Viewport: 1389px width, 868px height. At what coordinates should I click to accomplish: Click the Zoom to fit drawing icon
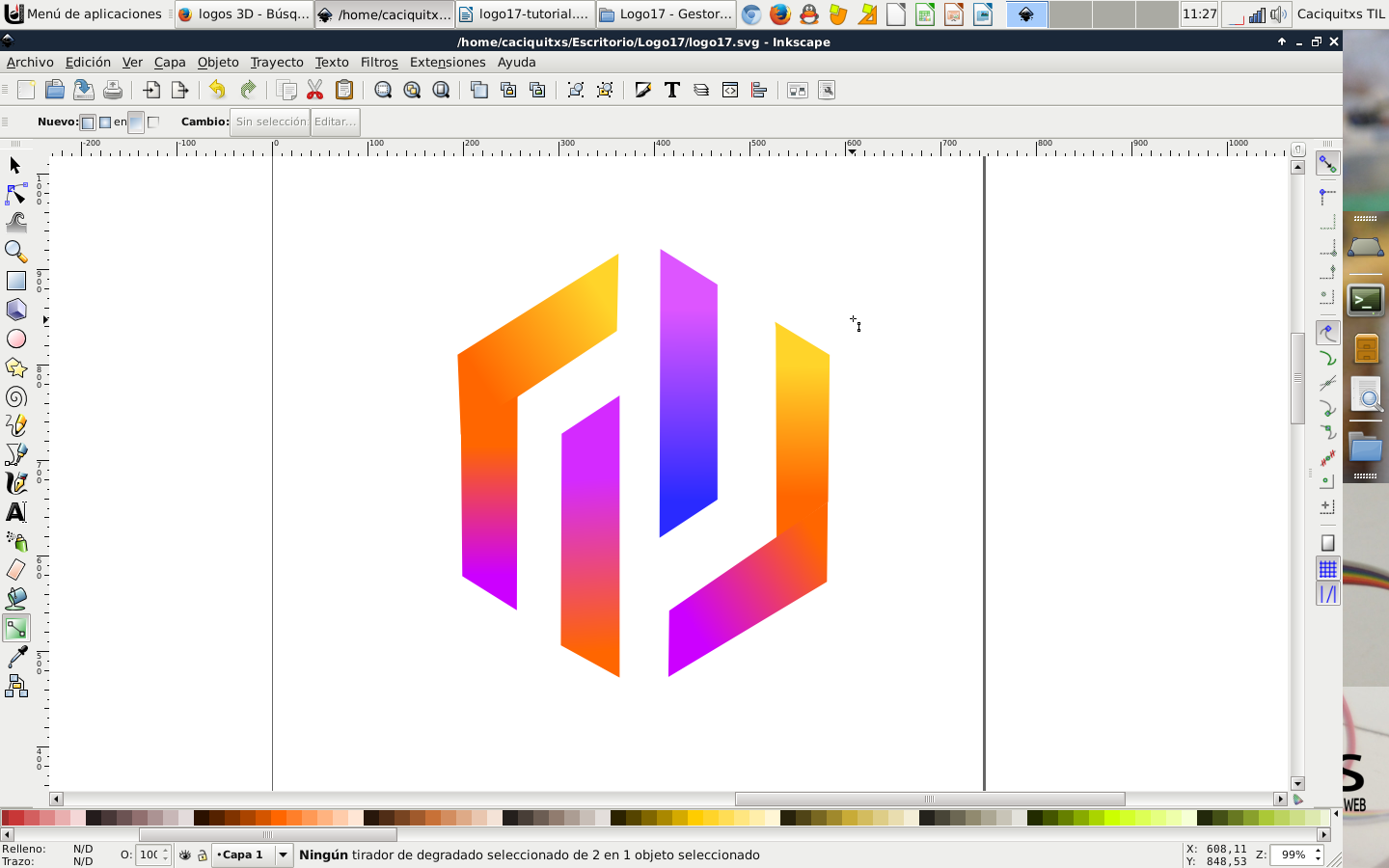(x=412, y=90)
